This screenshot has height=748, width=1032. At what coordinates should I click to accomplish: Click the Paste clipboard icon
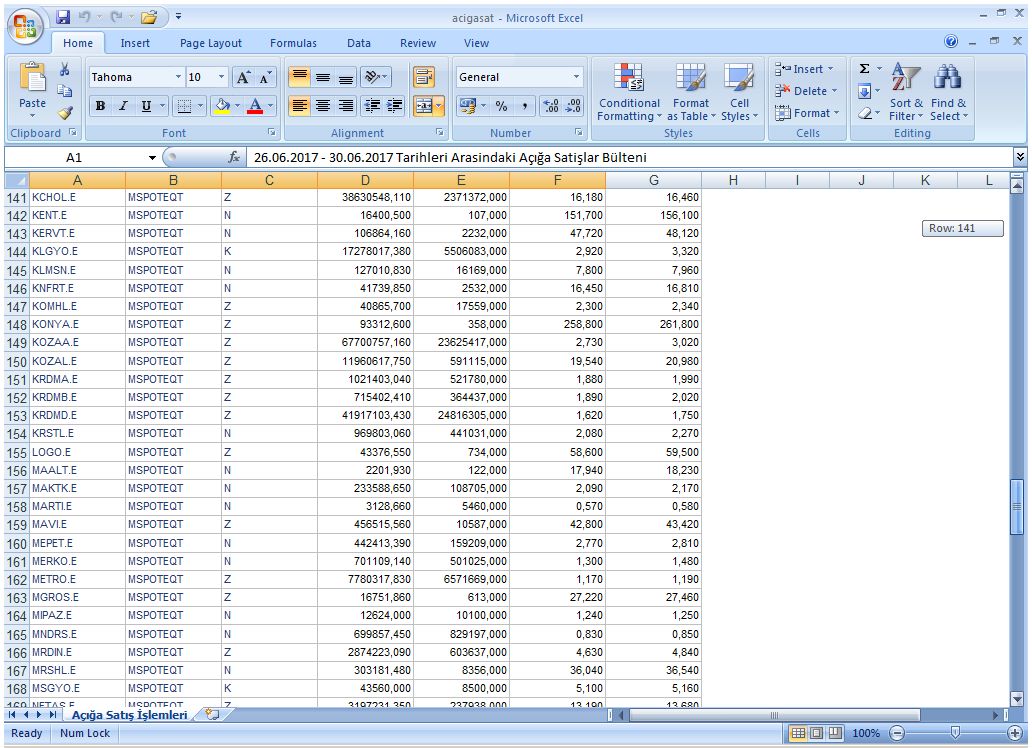[32, 77]
